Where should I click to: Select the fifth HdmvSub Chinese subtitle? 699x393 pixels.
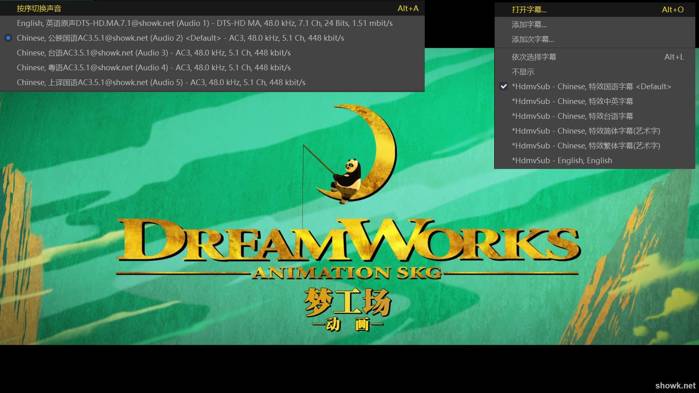(x=594, y=145)
